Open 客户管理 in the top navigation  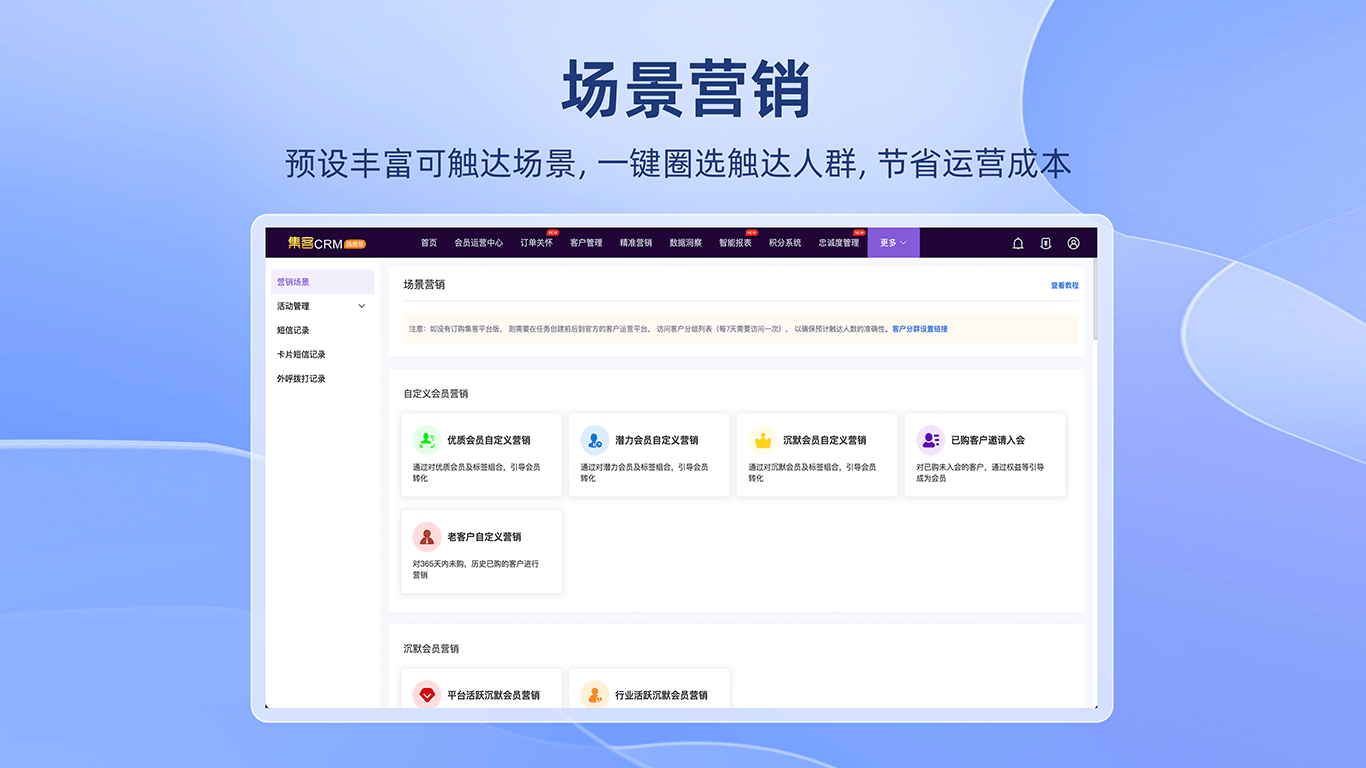click(586, 243)
